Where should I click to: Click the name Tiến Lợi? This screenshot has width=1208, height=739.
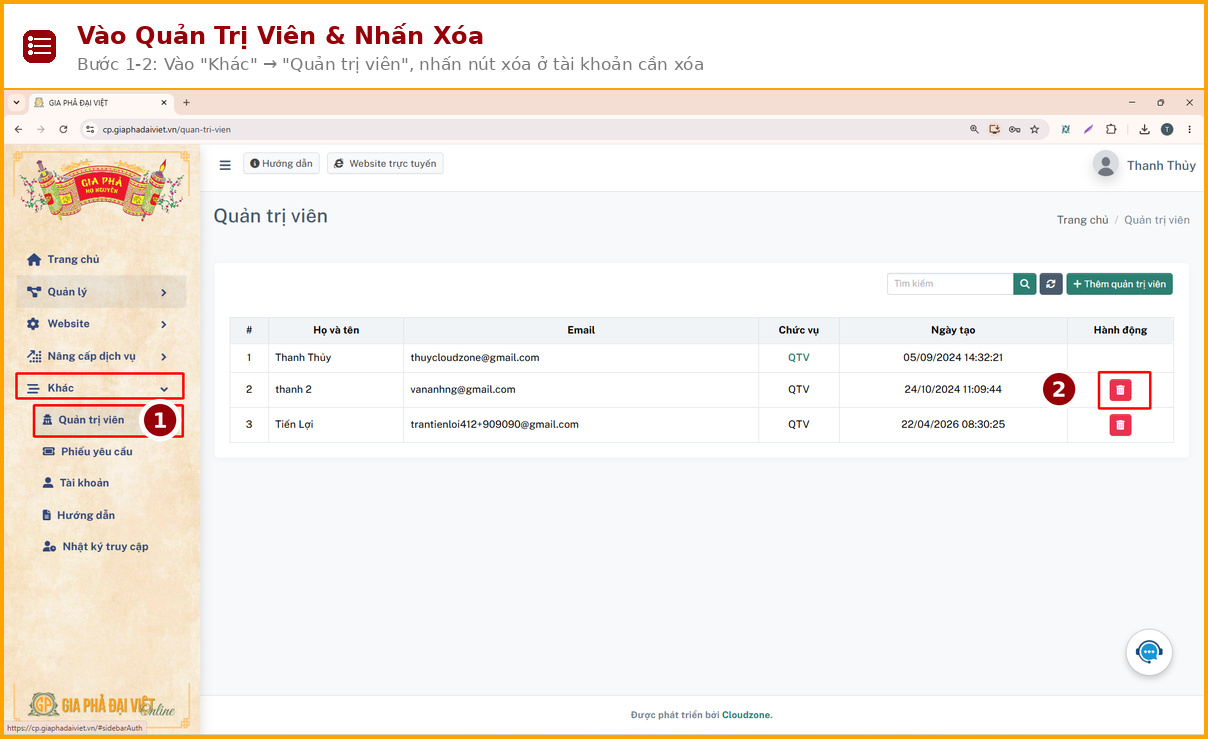[x=294, y=425]
